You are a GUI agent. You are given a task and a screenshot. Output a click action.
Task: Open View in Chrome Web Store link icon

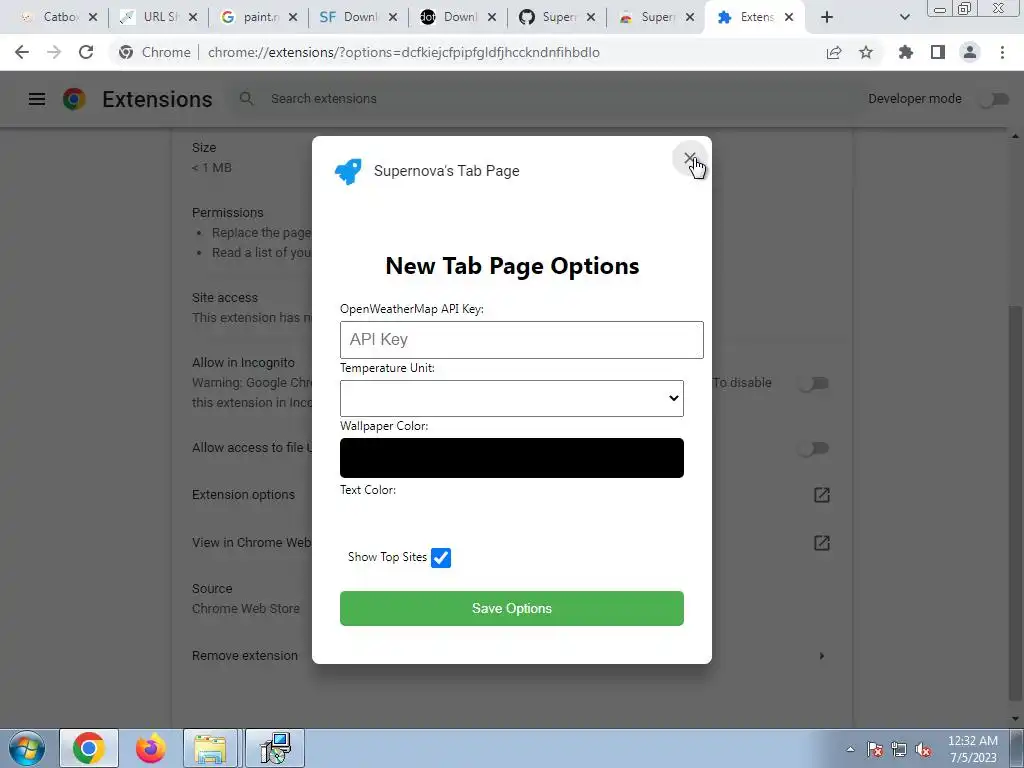(x=822, y=543)
